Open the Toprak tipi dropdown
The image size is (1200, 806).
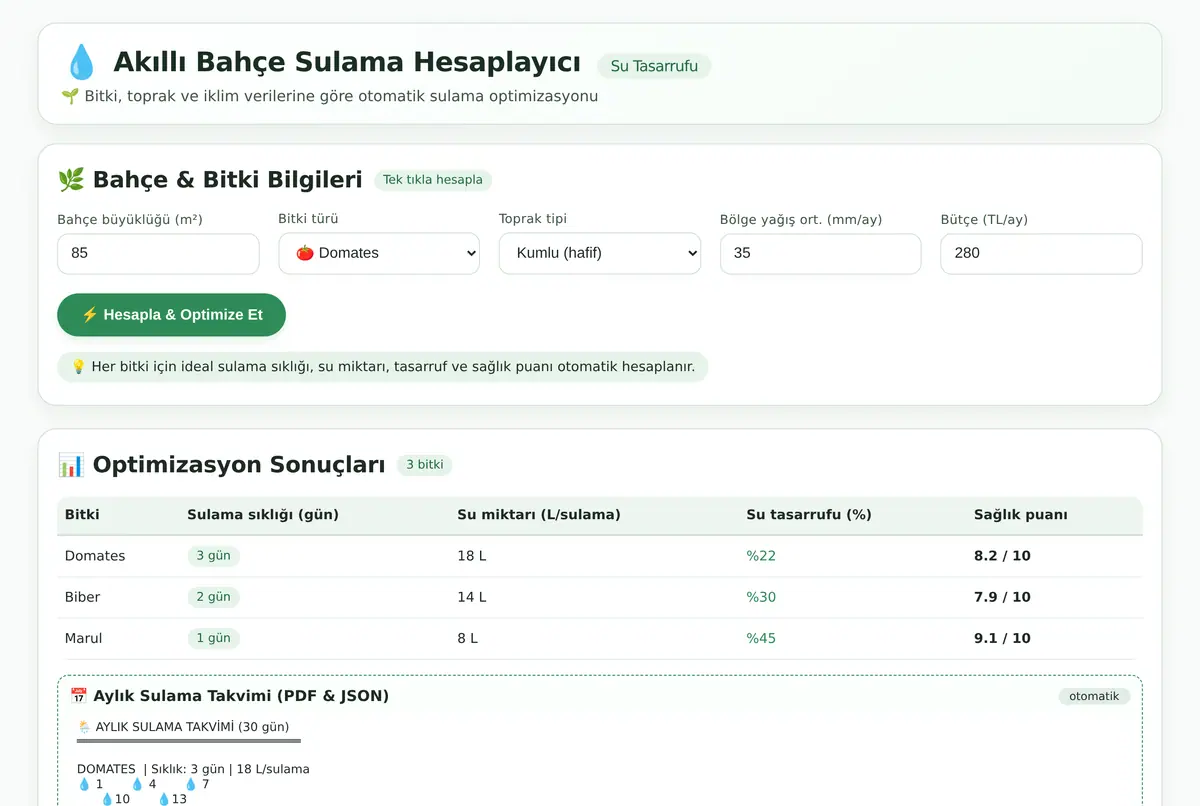[600, 254]
